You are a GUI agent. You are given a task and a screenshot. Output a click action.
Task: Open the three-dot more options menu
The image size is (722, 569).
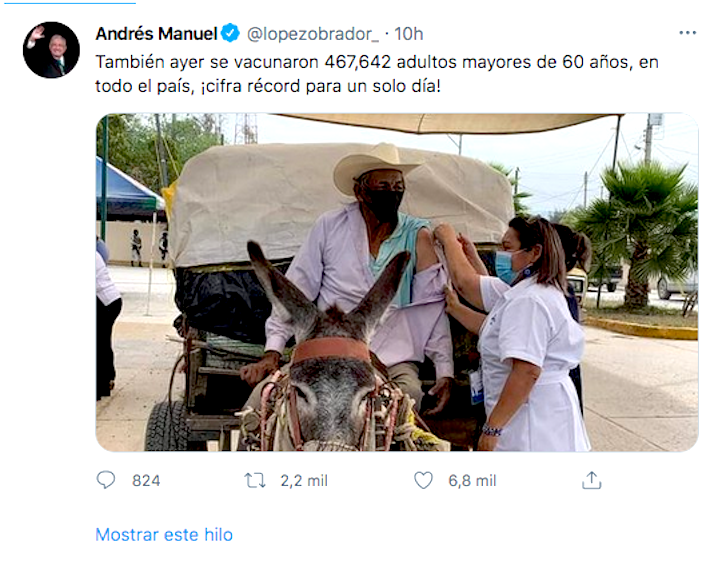pyautogui.click(x=687, y=33)
